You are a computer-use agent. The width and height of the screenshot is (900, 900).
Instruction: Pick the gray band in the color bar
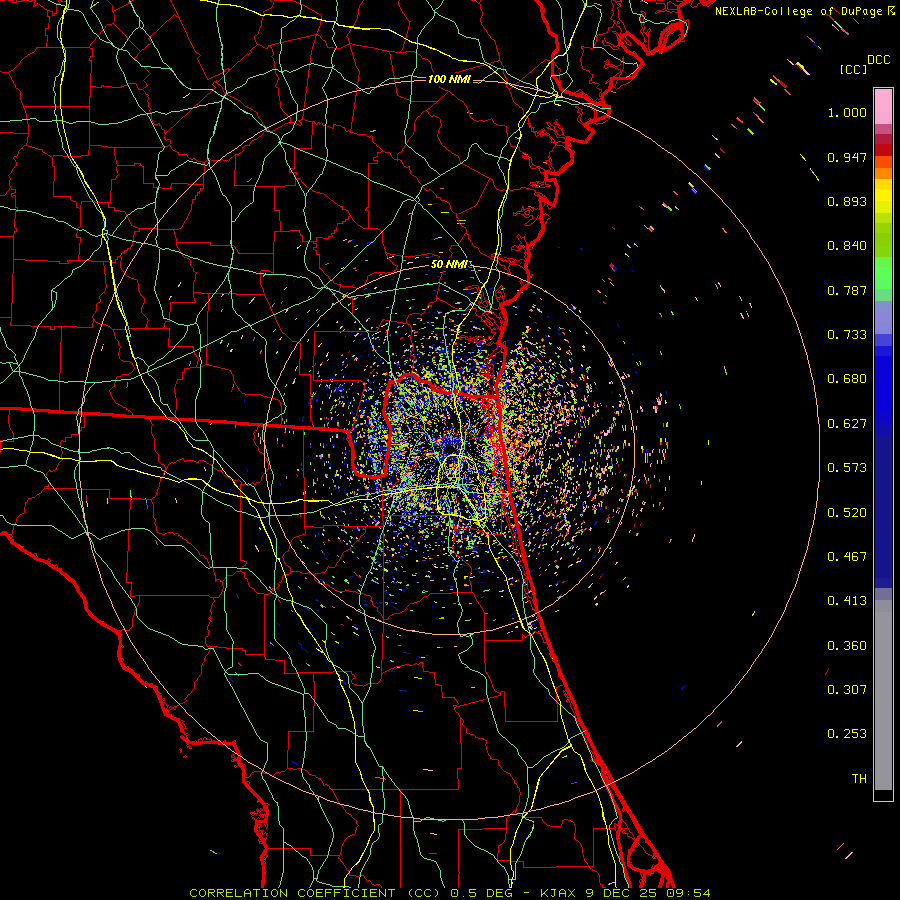click(x=883, y=695)
